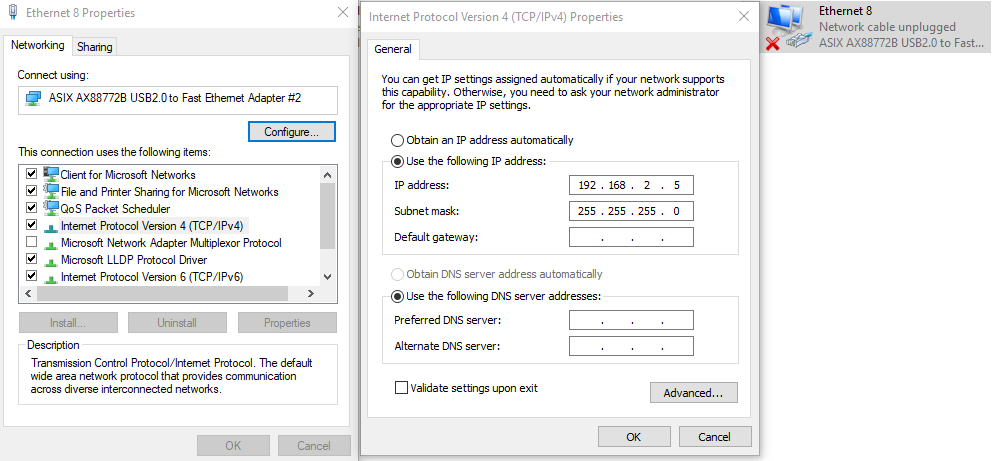The image size is (993, 461).
Task: Click the Install... button
Action: (68, 323)
